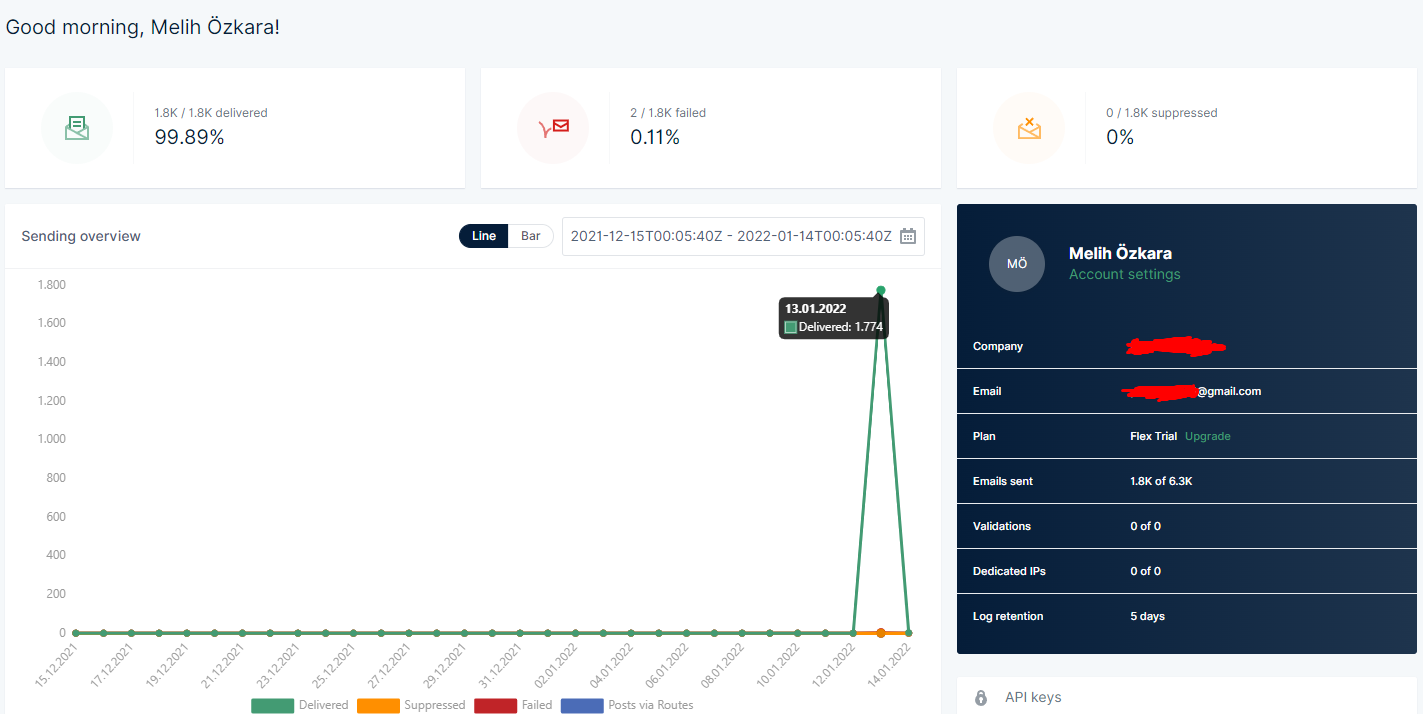Click the MÖ avatar circle
This screenshot has width=1423, height=714.
1017,264
